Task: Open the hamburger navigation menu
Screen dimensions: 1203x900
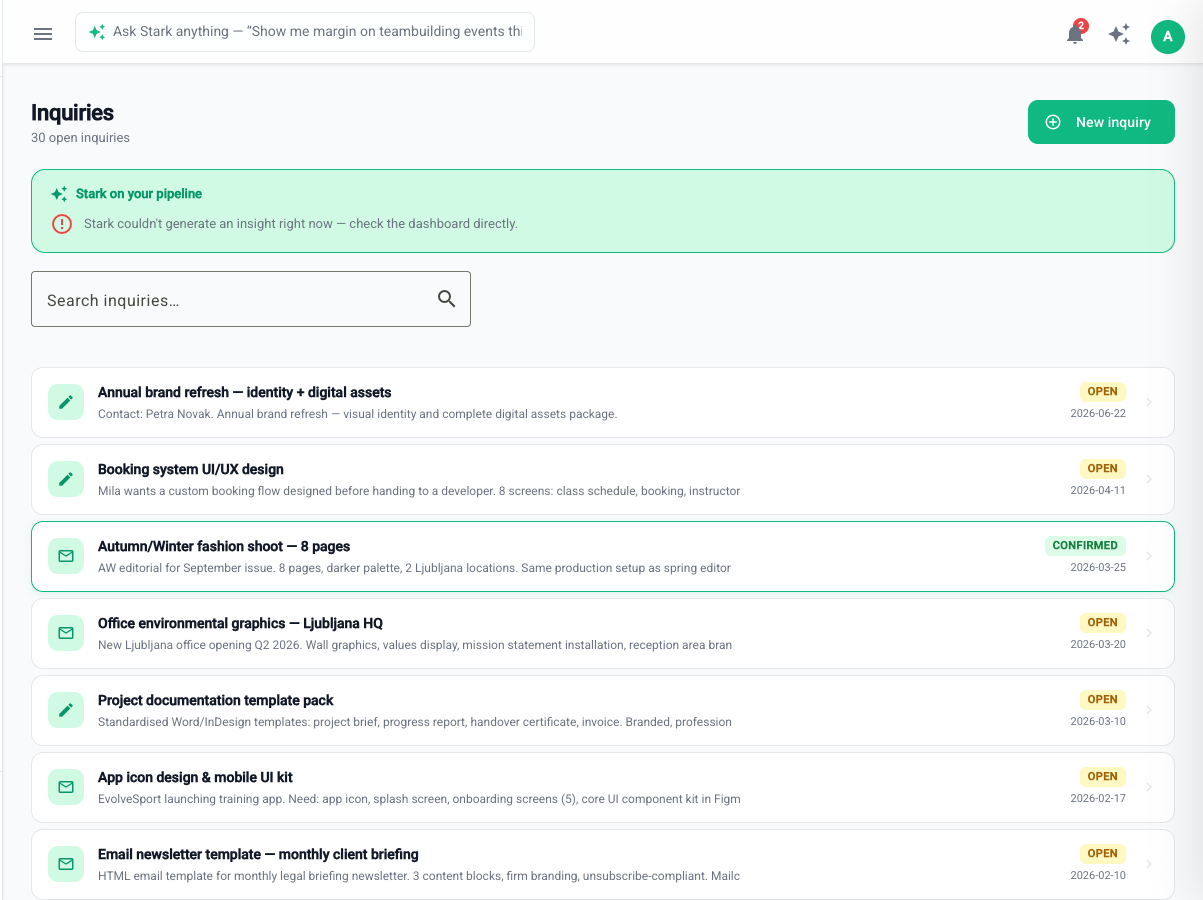Action: coord(43,33)
